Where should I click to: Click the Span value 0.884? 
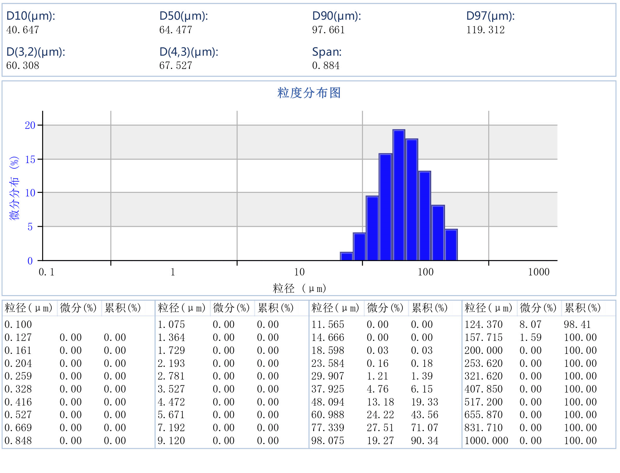[325, 65]
